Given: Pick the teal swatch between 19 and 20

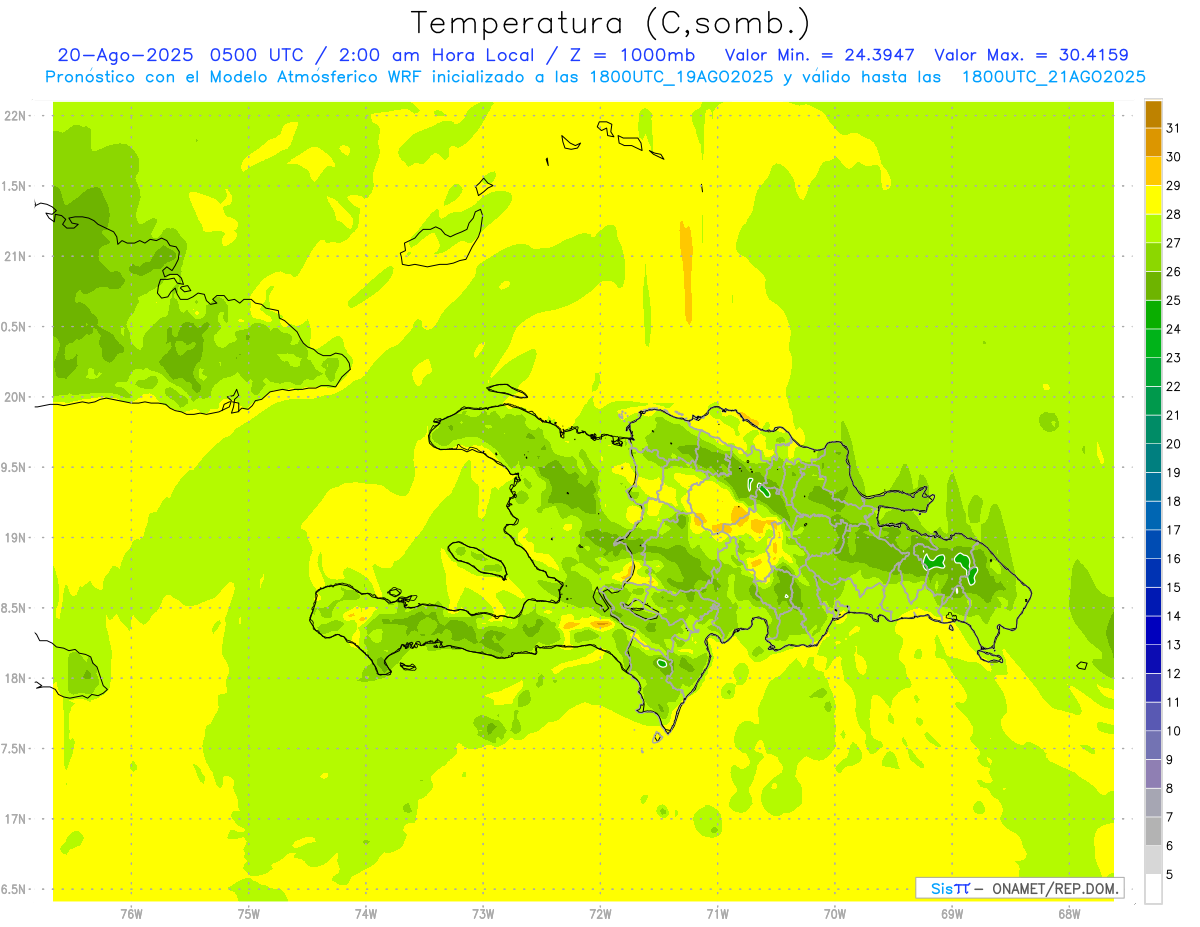Looking at the screenshot, I should [x=1153, y=458].
